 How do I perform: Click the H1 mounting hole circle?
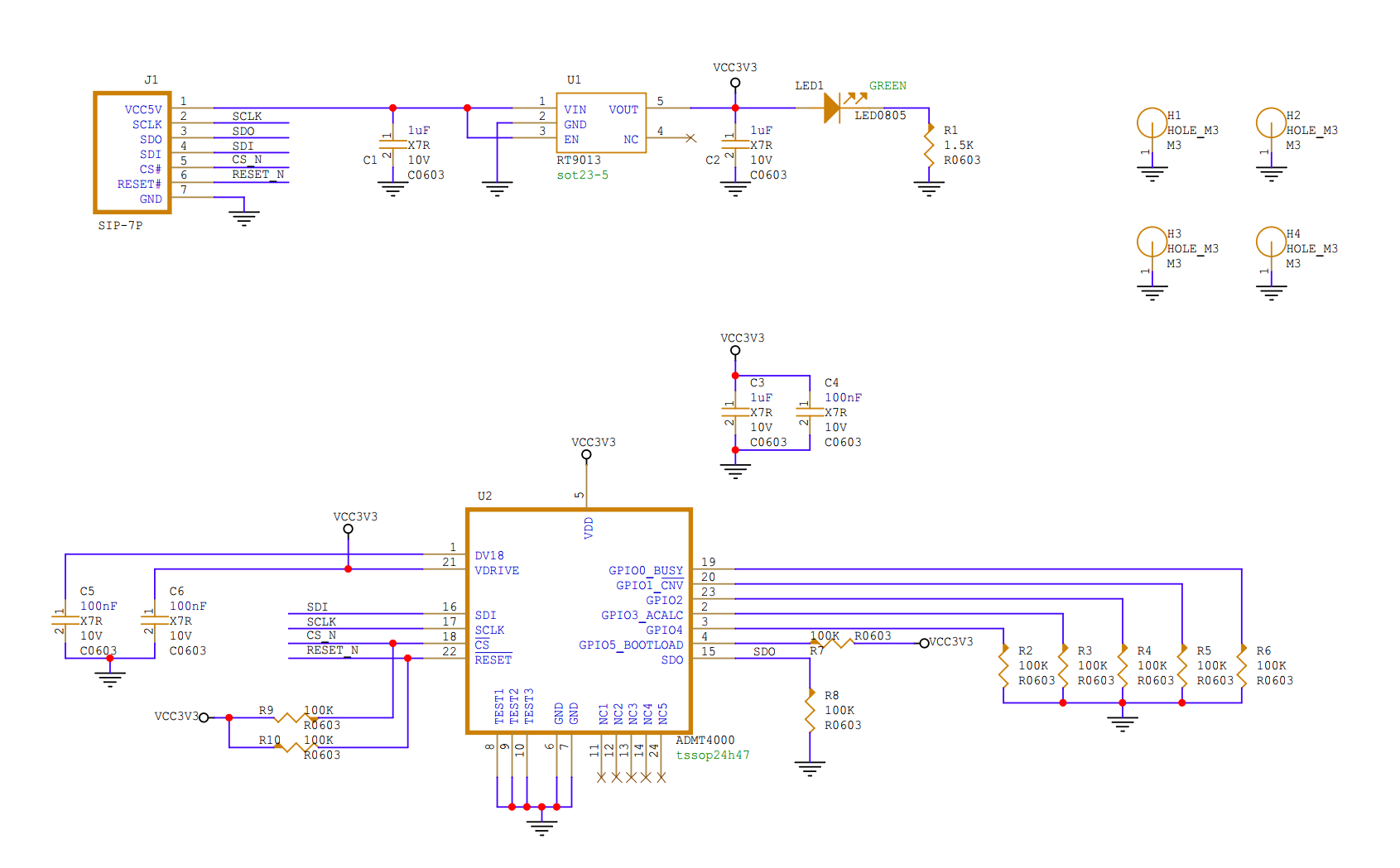point(1152,123)
